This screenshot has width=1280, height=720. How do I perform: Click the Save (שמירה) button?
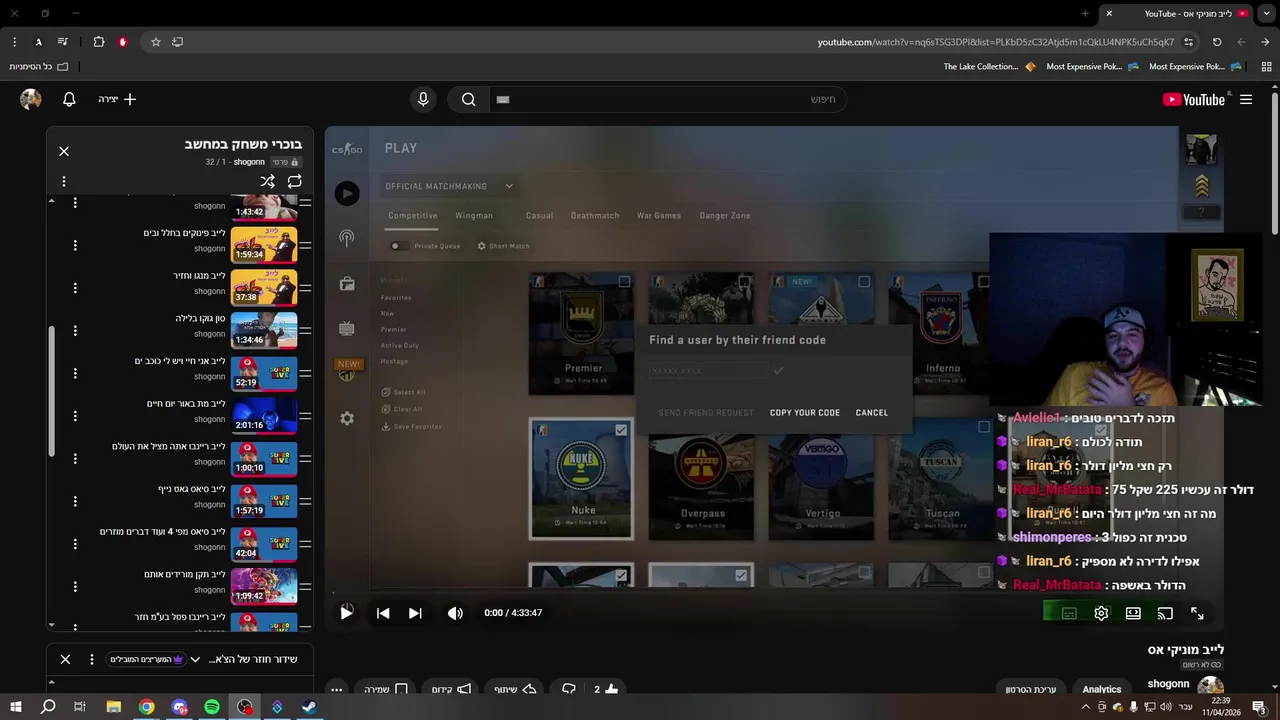click(x=386, y=689)
